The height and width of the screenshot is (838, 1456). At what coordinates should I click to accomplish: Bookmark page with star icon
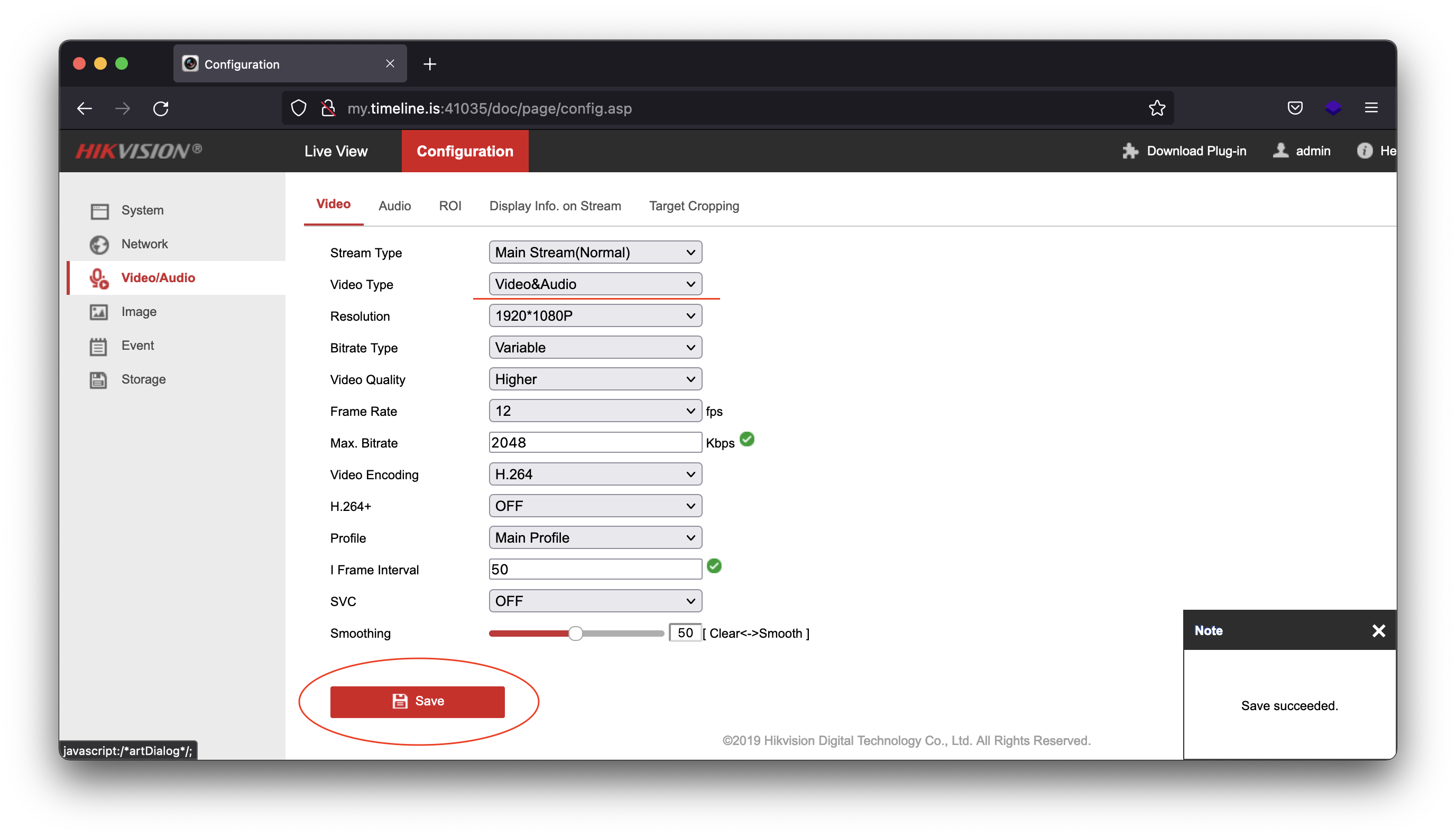coord(1157,108)
